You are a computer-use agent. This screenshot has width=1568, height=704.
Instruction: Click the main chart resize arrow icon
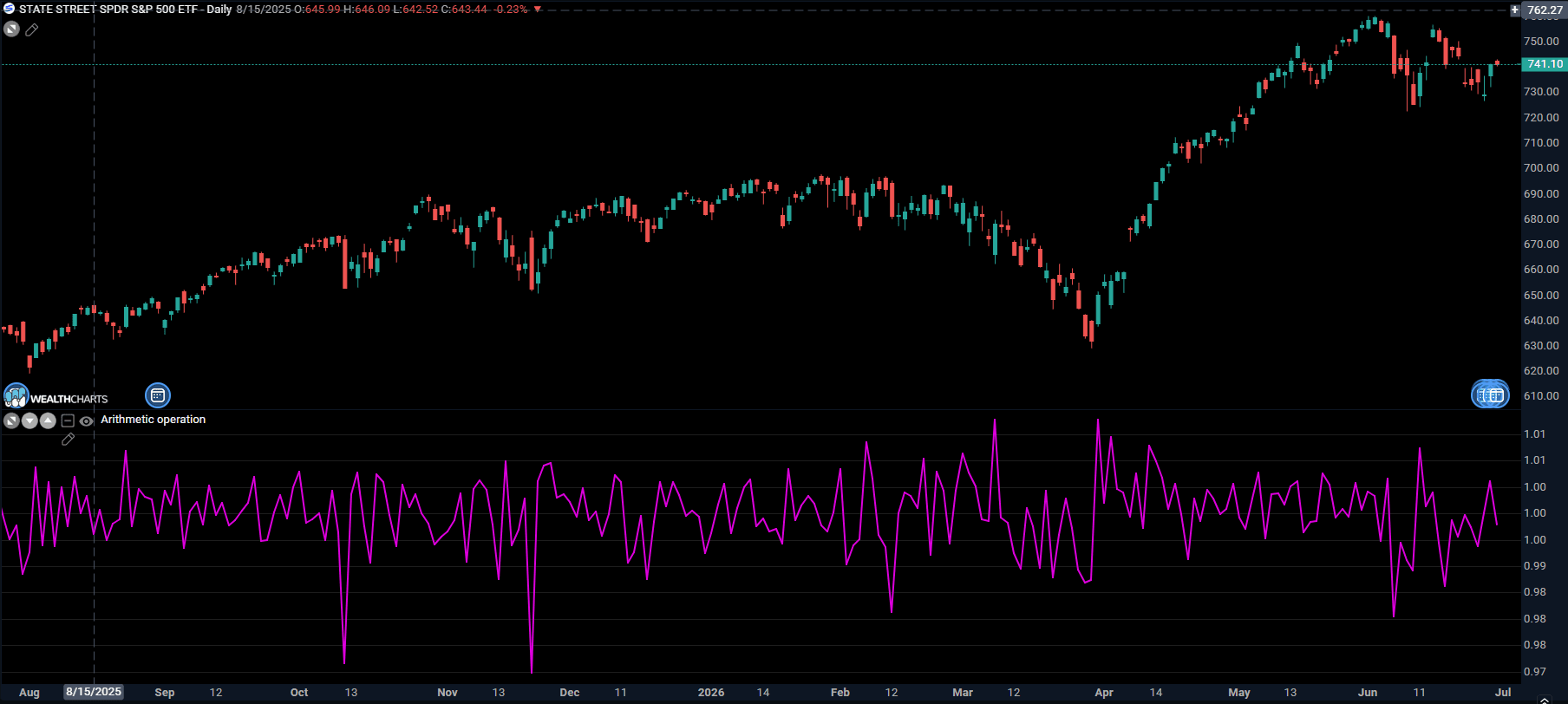(x=11, y=29)
